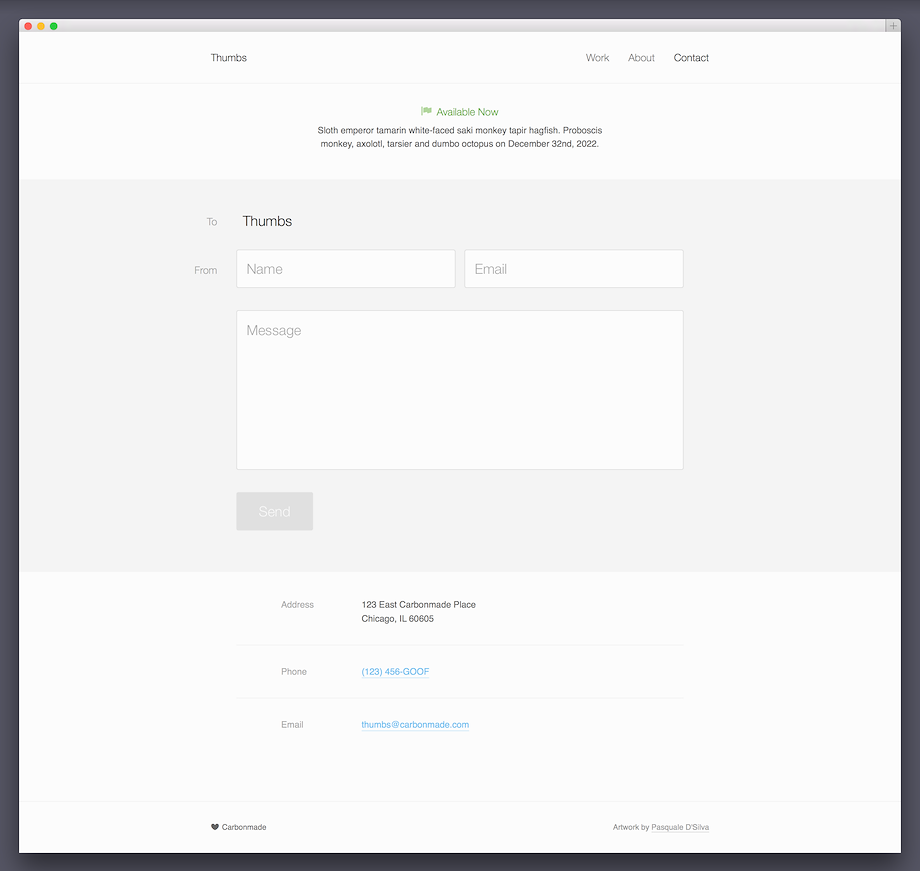Click the heart icon in the footer

(215, 827)
